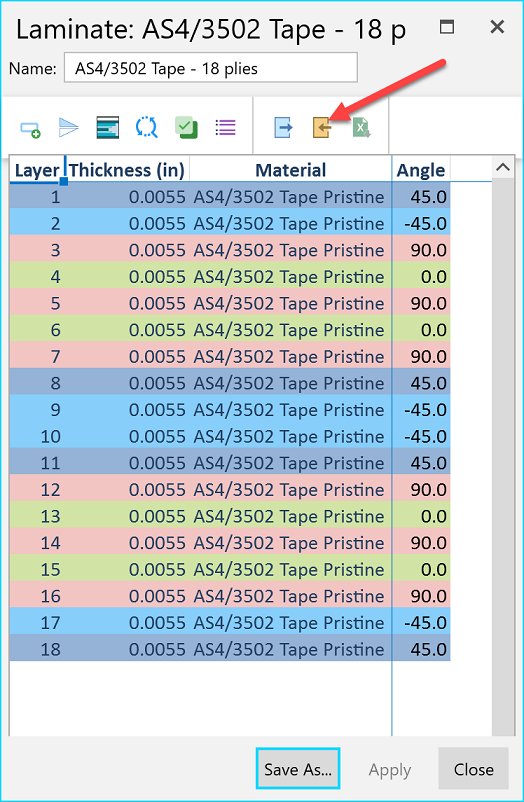The width and height of the screenshot is (524, 802).
Task: Select layer 4 row with 0.0 angle
Action: [230, 276]
